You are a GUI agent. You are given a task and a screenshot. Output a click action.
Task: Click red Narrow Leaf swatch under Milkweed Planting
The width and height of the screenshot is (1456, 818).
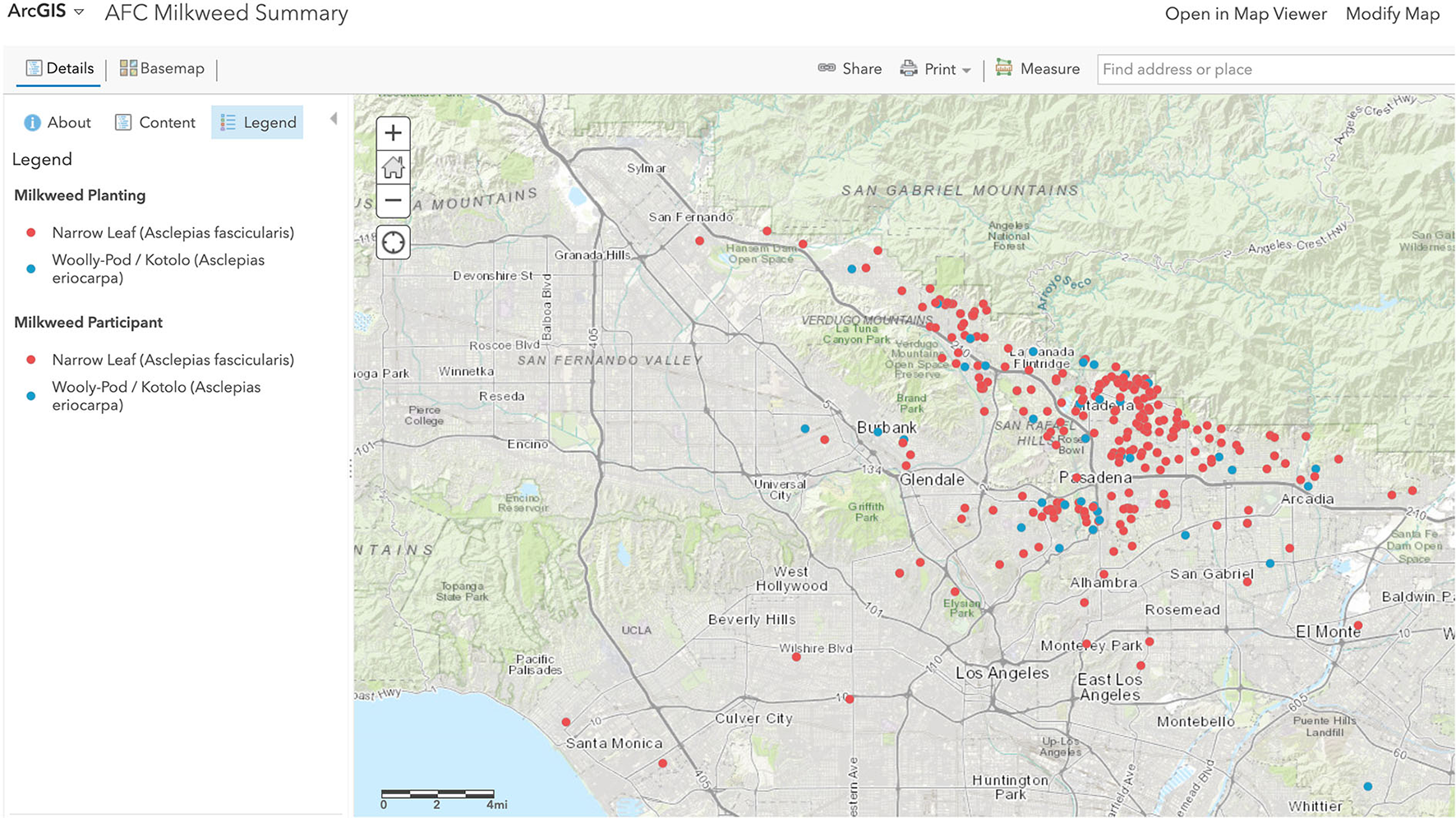[31, 232]
